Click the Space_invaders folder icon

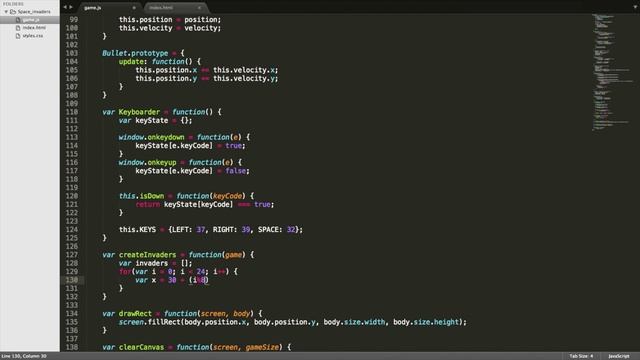tap(13, 12)
